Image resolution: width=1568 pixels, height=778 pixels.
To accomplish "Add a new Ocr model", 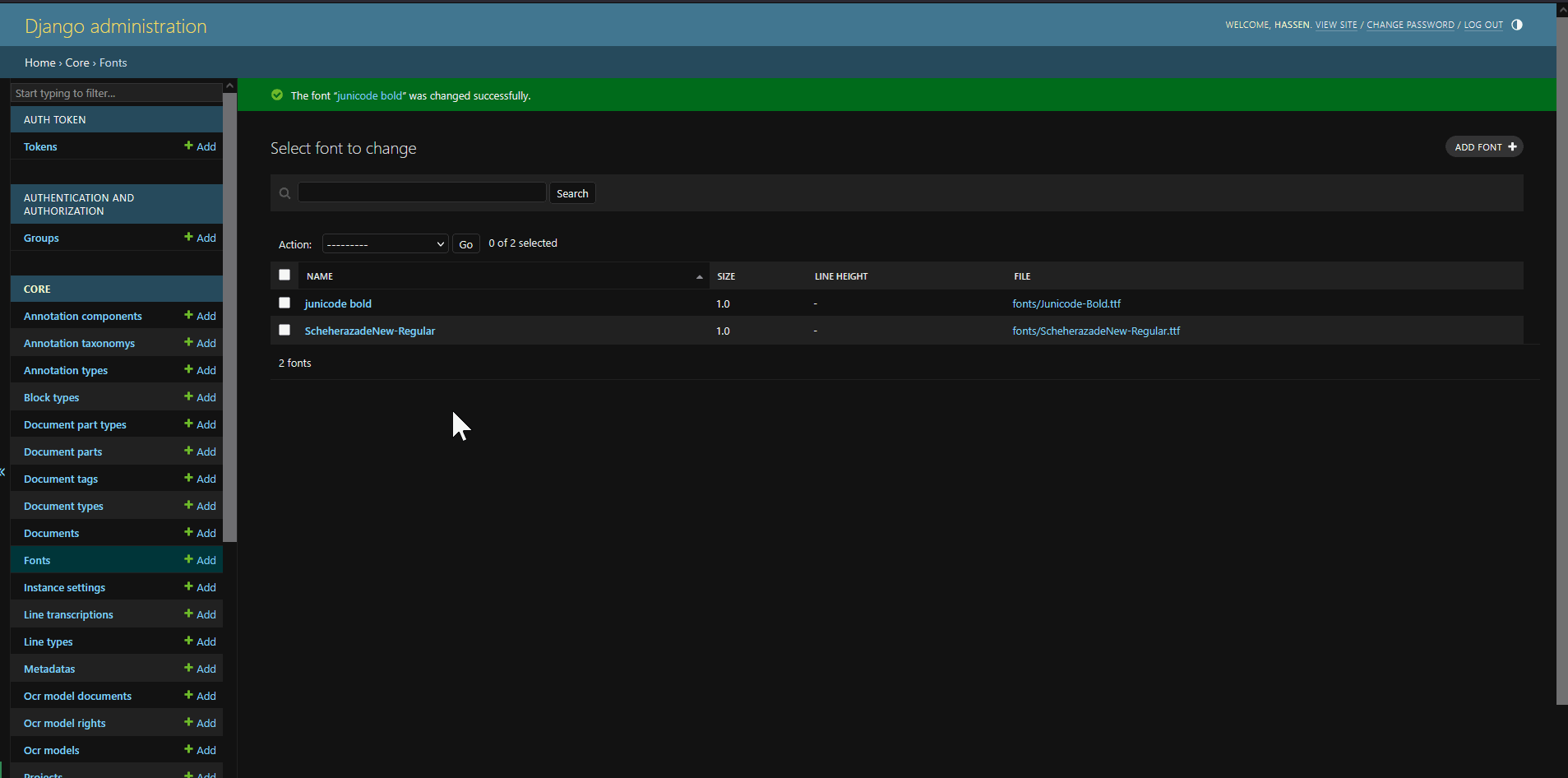I will (200, 750).
